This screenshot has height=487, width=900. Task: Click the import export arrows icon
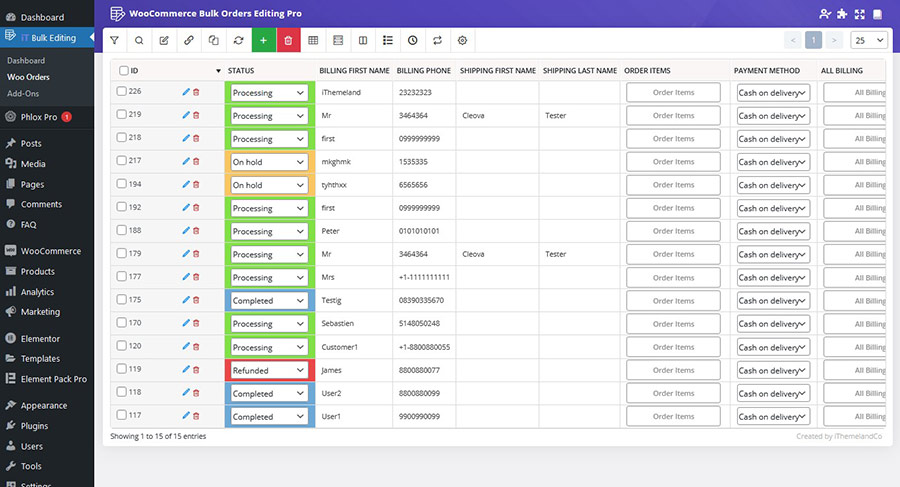[437, 40]
